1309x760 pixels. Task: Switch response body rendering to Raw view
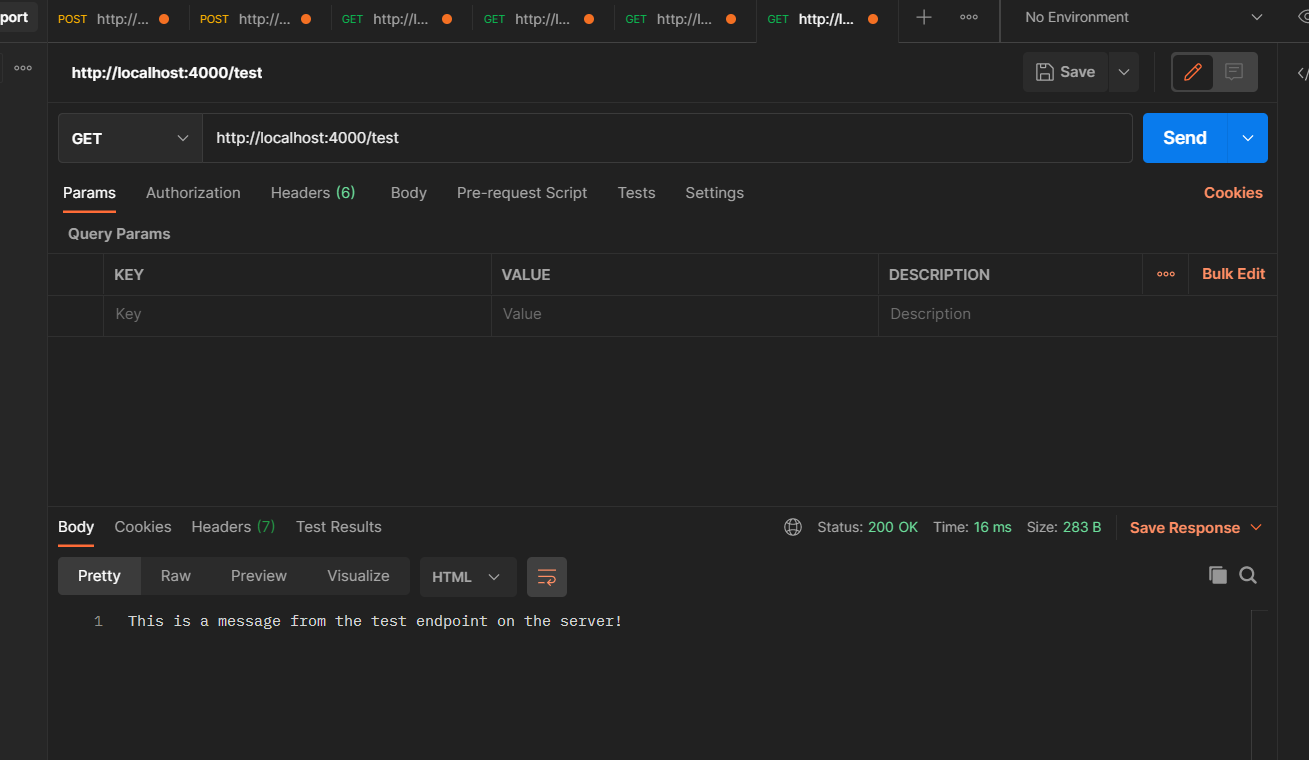[x=175, y=575]
